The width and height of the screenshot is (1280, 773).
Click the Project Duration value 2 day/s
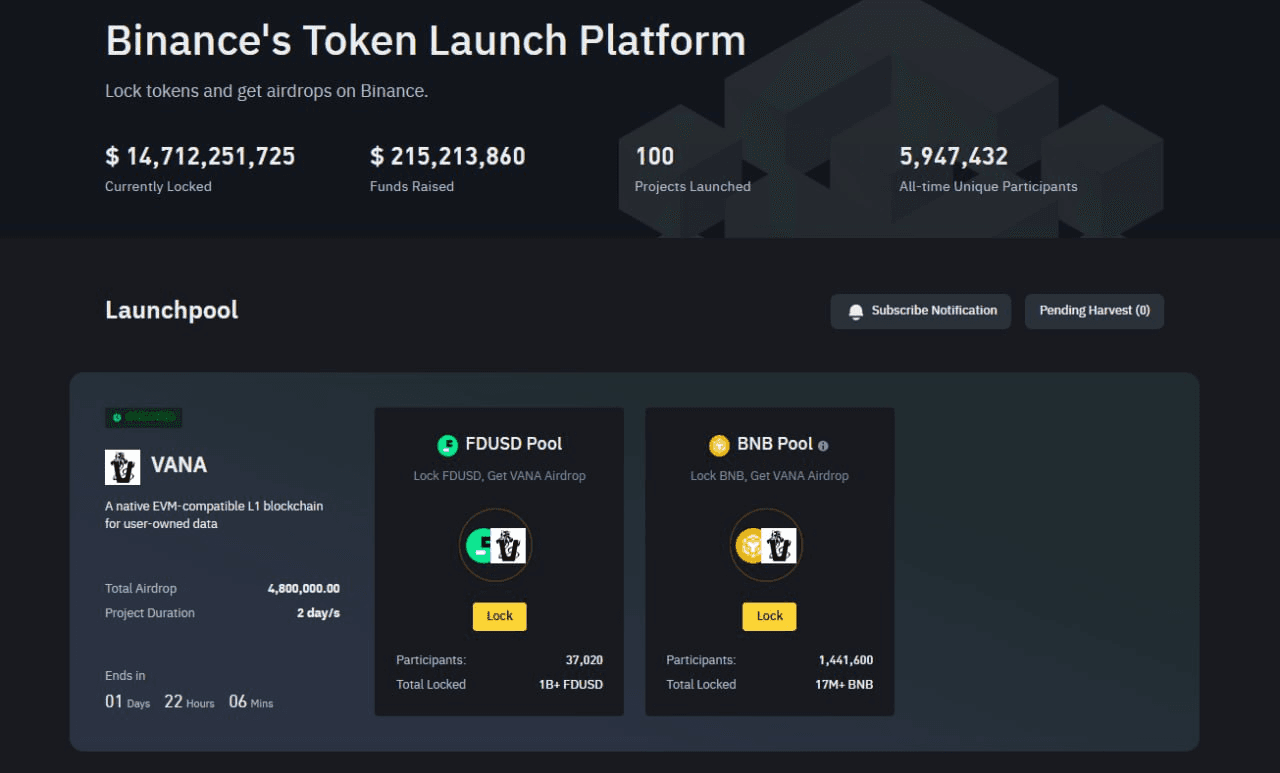click(318, 613)
